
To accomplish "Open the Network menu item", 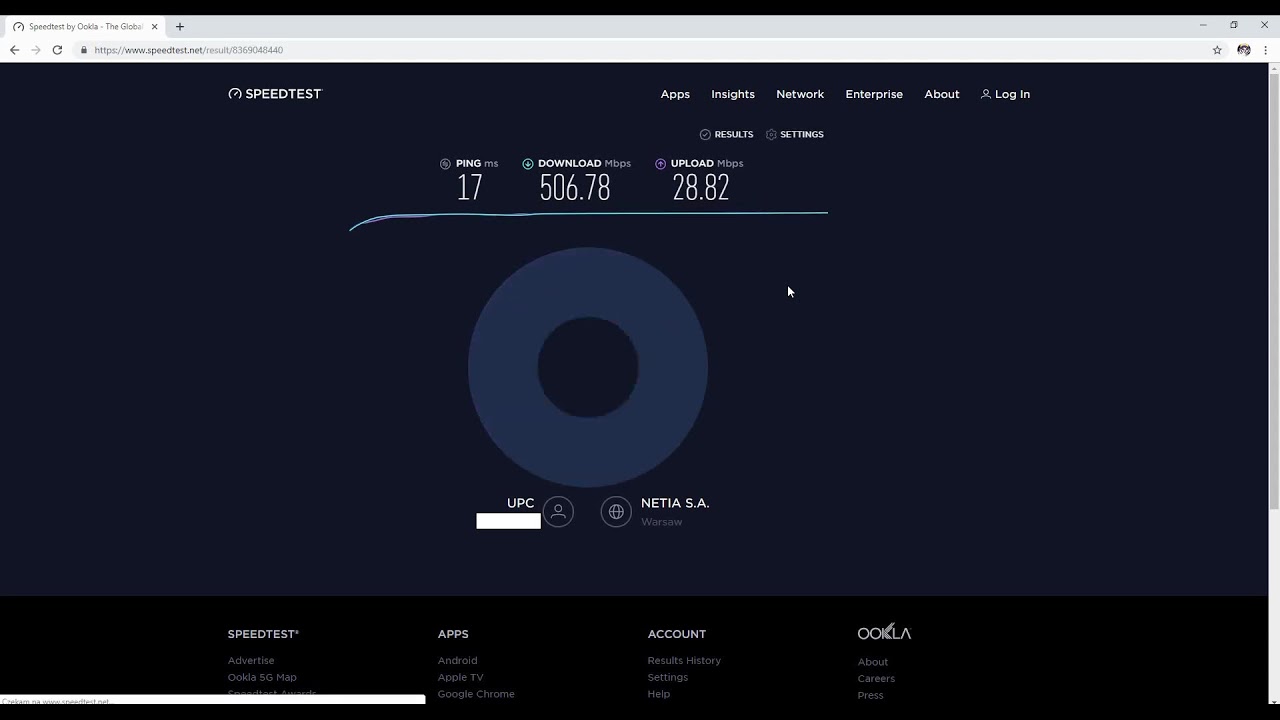I will pyautogui.click(x=800, y=94).
